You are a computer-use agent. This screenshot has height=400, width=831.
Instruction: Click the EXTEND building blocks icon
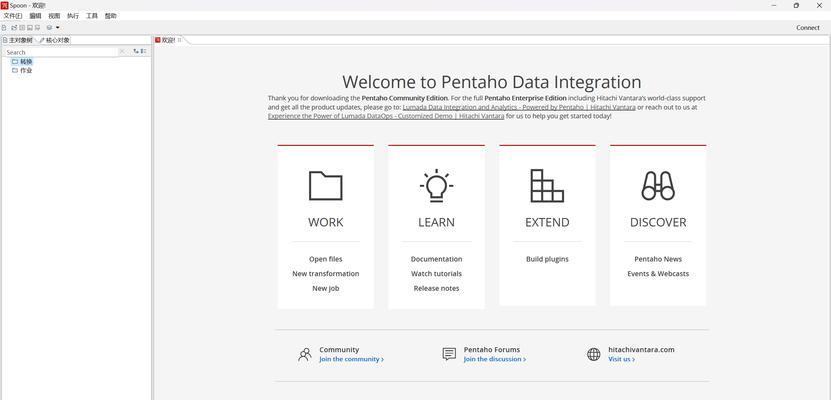(x=547, y=185)
